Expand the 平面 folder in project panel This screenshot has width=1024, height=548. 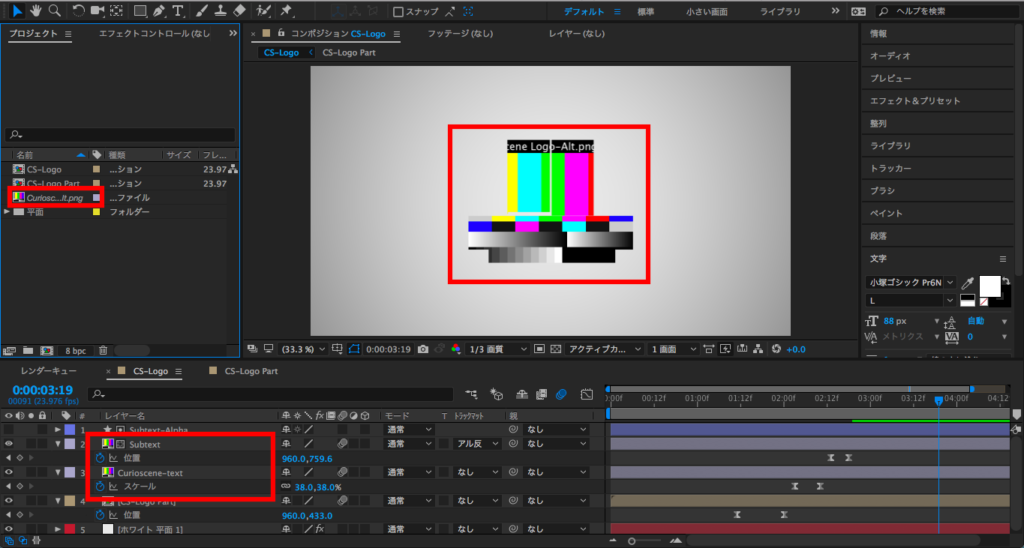click(8, 212)
